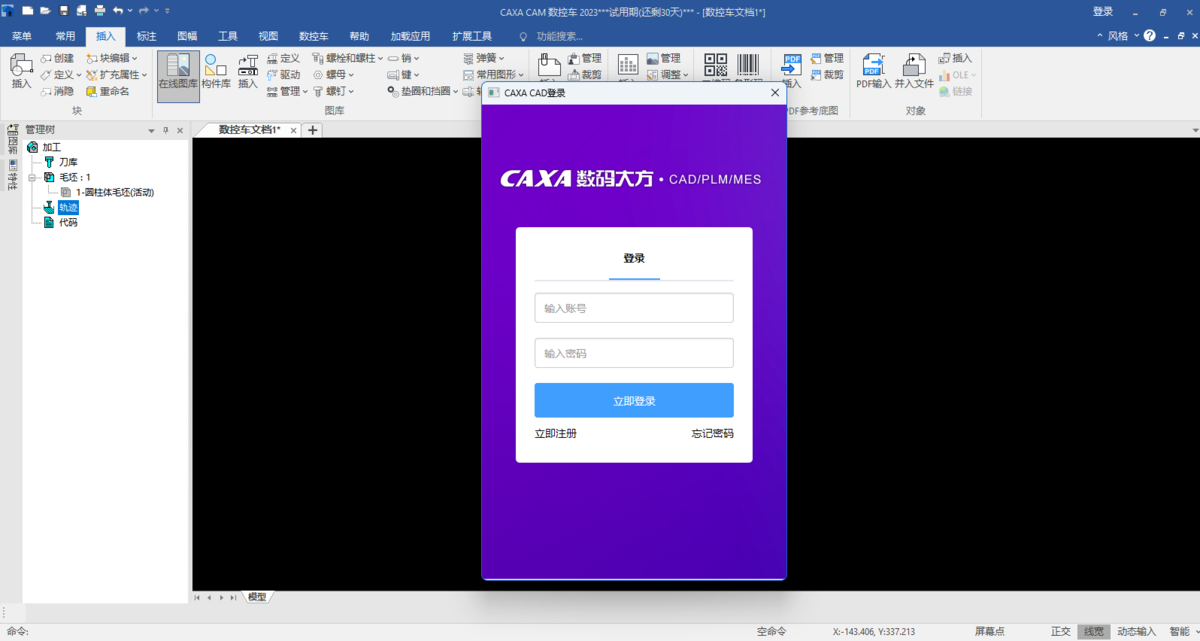
Task: Open the 螺栓和螺柱 dropdown
Action: [347, 58]
